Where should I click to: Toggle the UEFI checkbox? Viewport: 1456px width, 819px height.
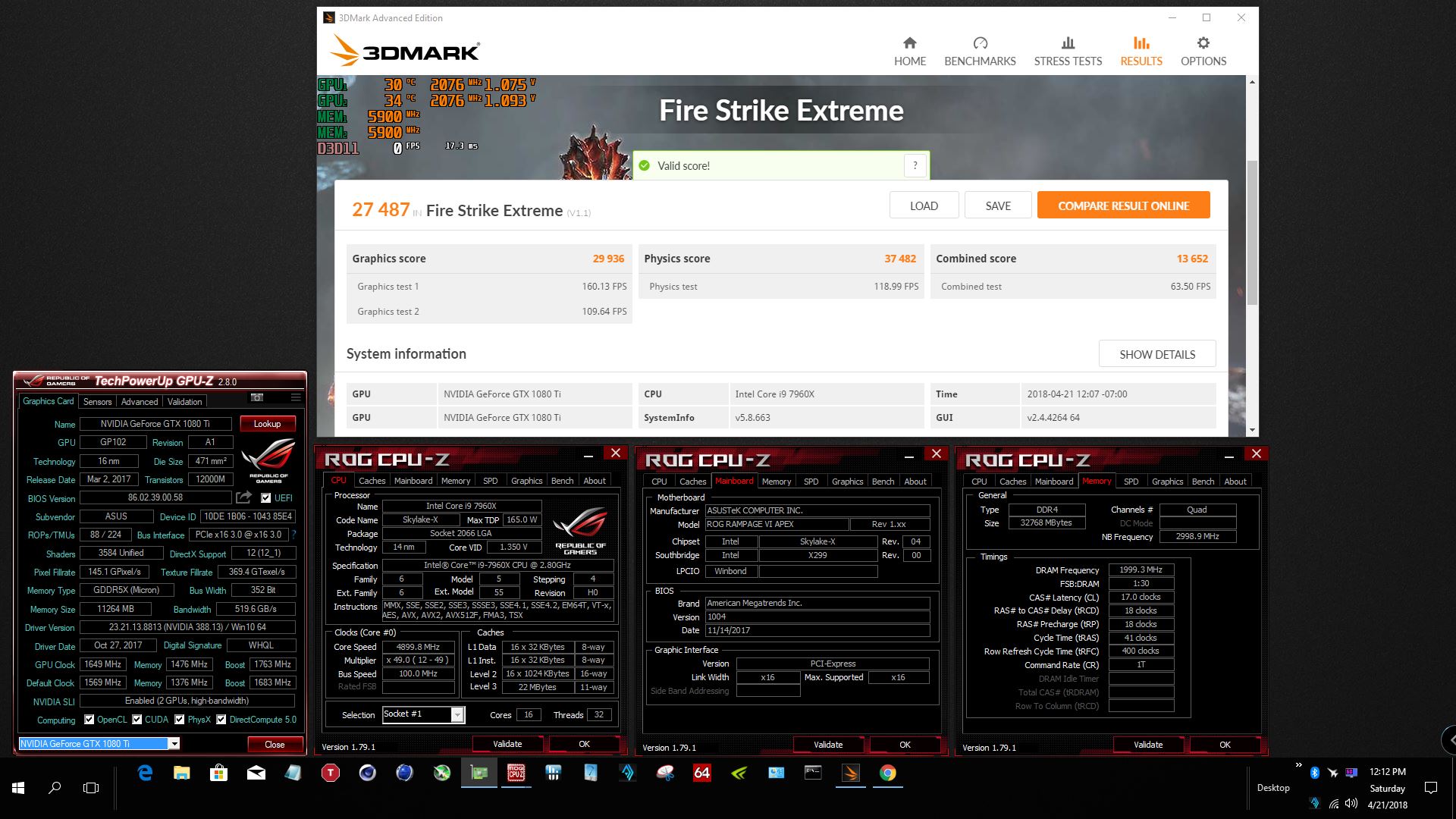[265, 498]
